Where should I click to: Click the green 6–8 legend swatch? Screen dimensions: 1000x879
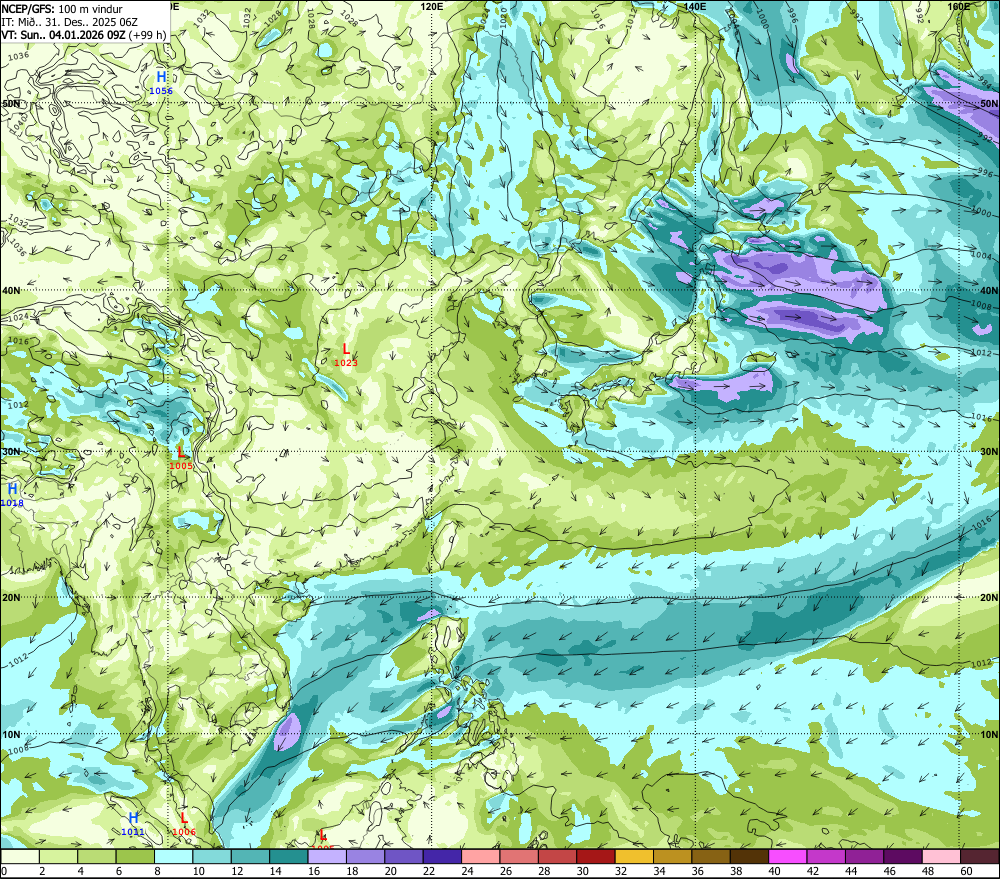click(135, 856)
